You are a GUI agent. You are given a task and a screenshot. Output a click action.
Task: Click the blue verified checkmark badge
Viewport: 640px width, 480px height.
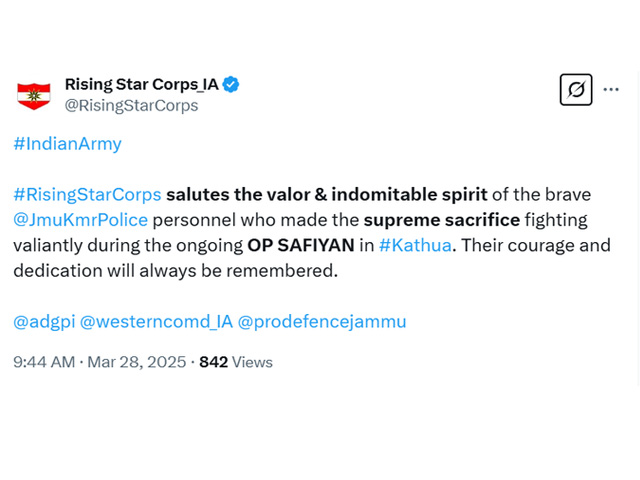[x=231, y=84]
